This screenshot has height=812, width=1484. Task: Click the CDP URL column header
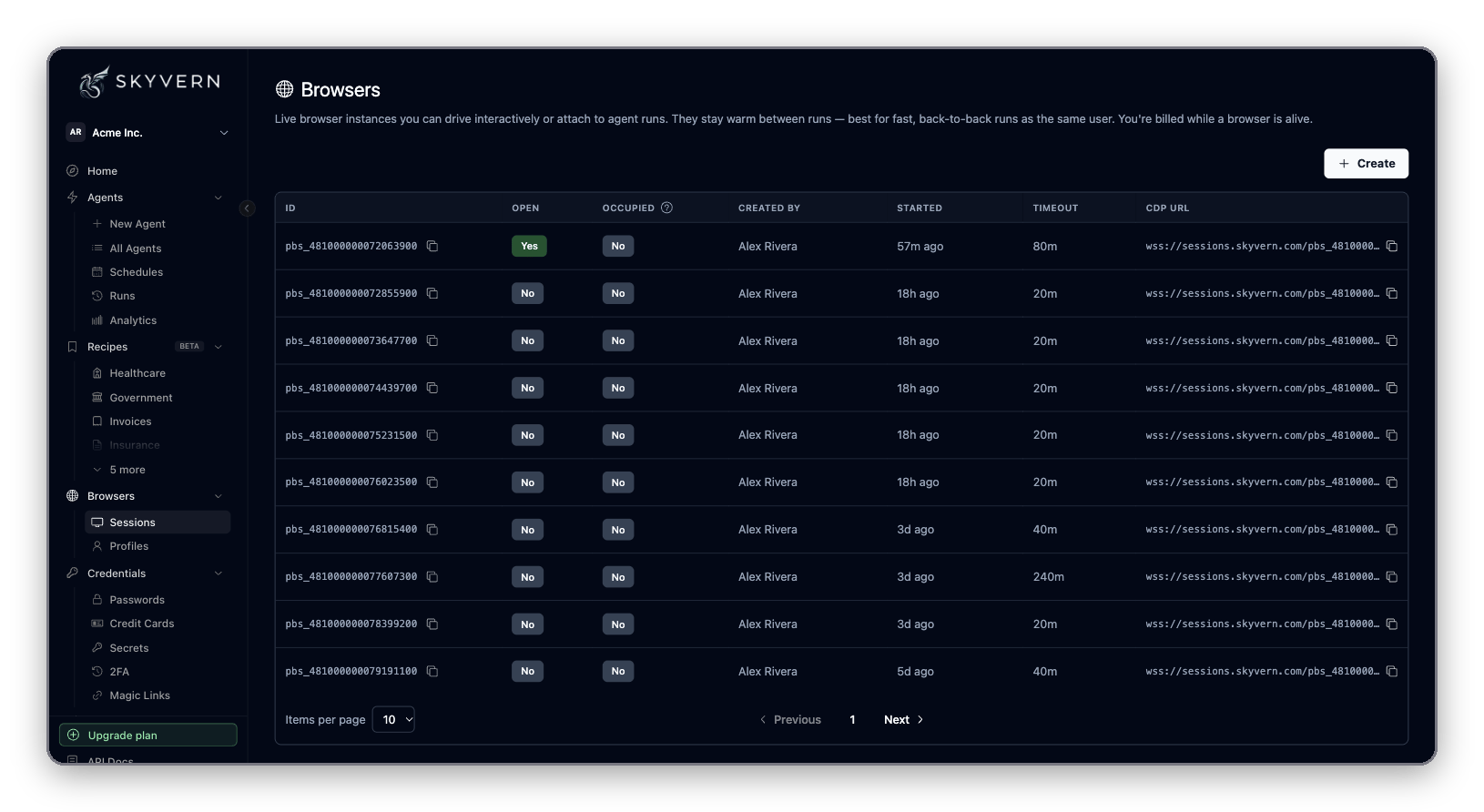coord(1167,208)
